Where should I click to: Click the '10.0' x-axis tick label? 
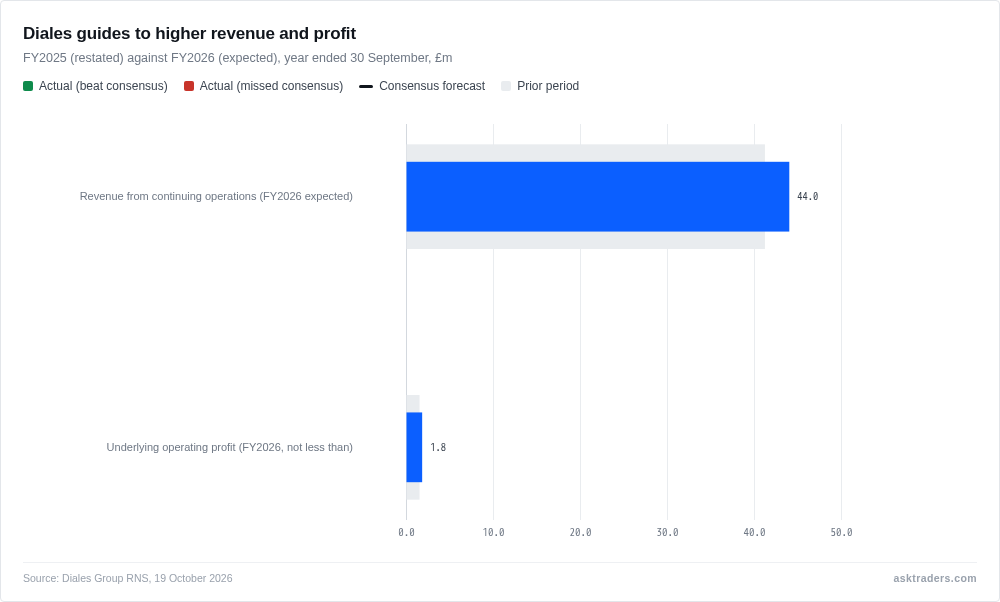click(x=493, y=532)
